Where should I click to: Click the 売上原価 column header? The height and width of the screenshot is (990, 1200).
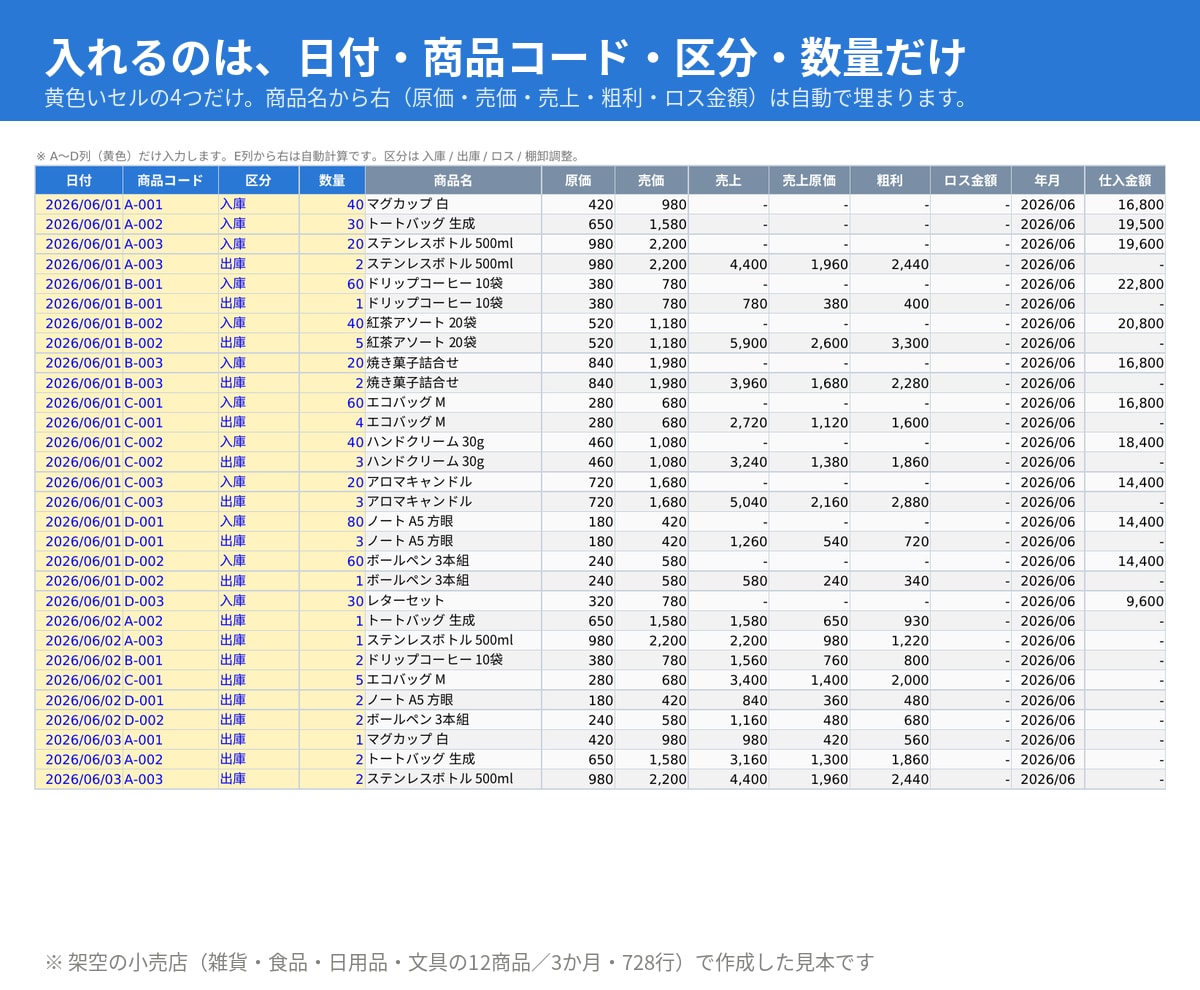pos(809,180)
